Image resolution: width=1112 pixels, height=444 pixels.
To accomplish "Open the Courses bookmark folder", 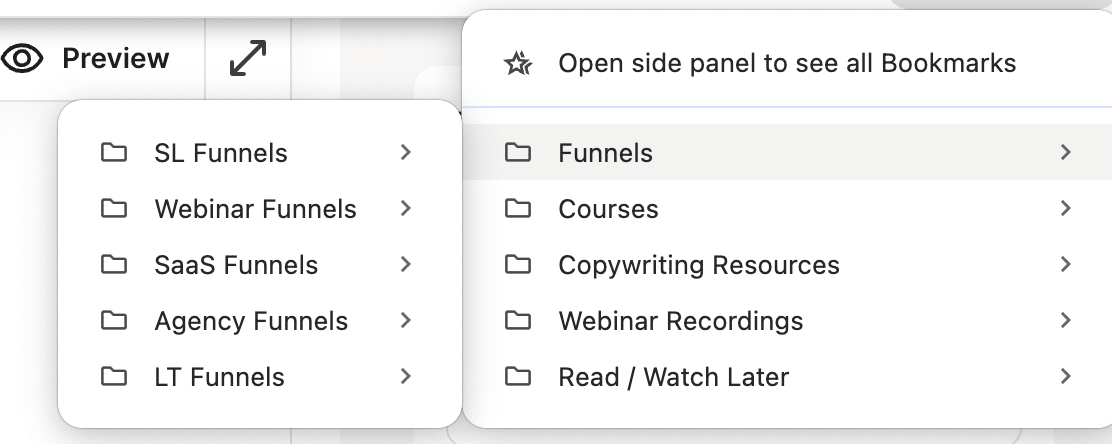I will tap(608, 209).
